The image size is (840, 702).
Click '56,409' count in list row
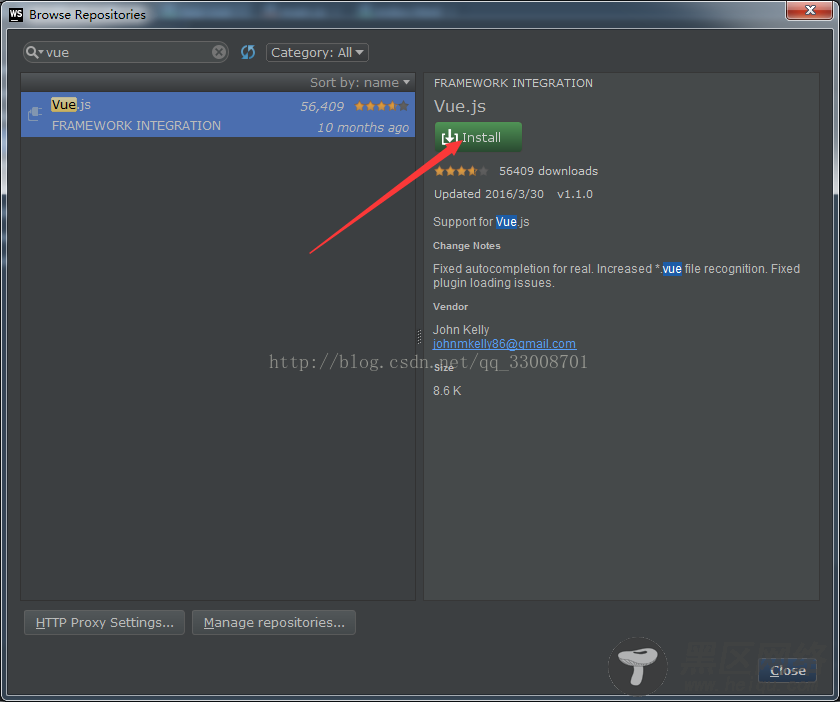coord(322,107)
